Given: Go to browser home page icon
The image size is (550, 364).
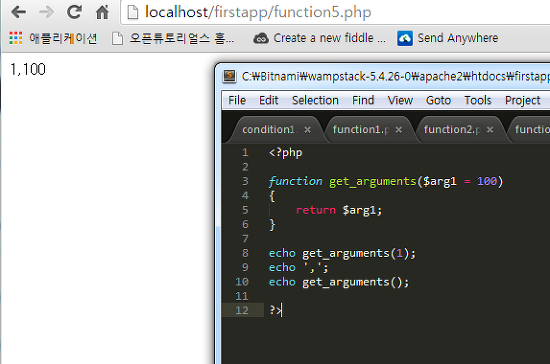Looking at the screenshot, I should (102, 12).
